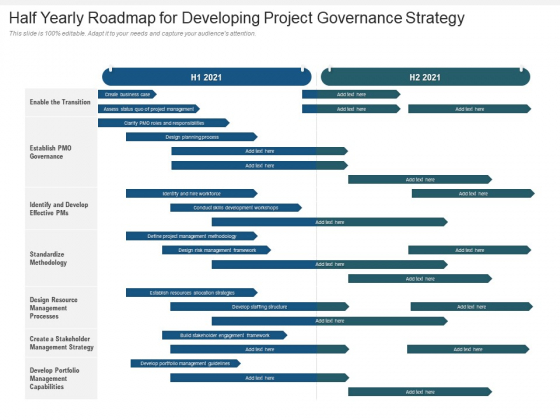The image size is (560, 420).
Task: Click 'Define project management methodology' bar
Action: [192, 236]
